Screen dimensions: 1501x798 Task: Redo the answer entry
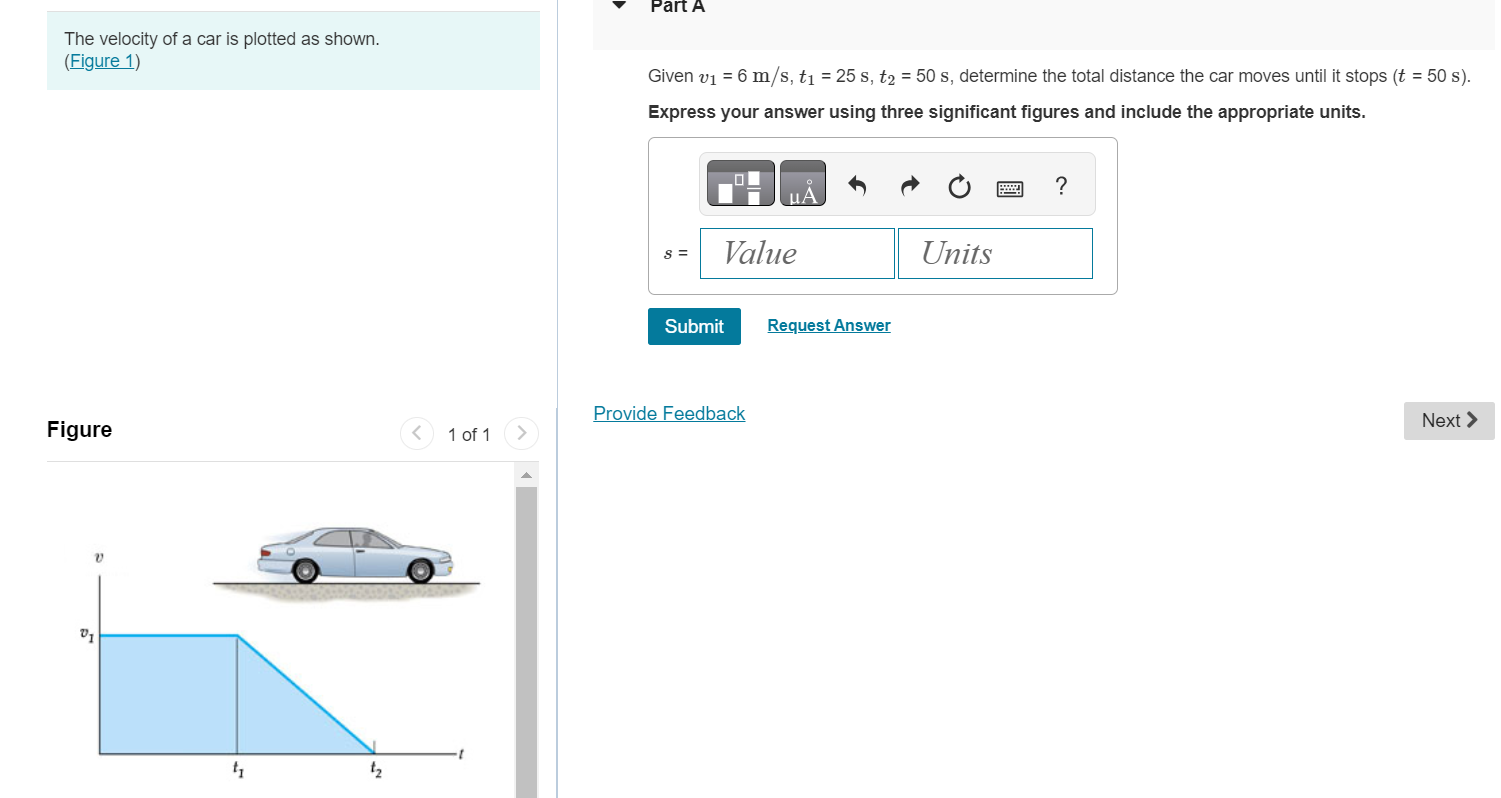tap(909, 185)
